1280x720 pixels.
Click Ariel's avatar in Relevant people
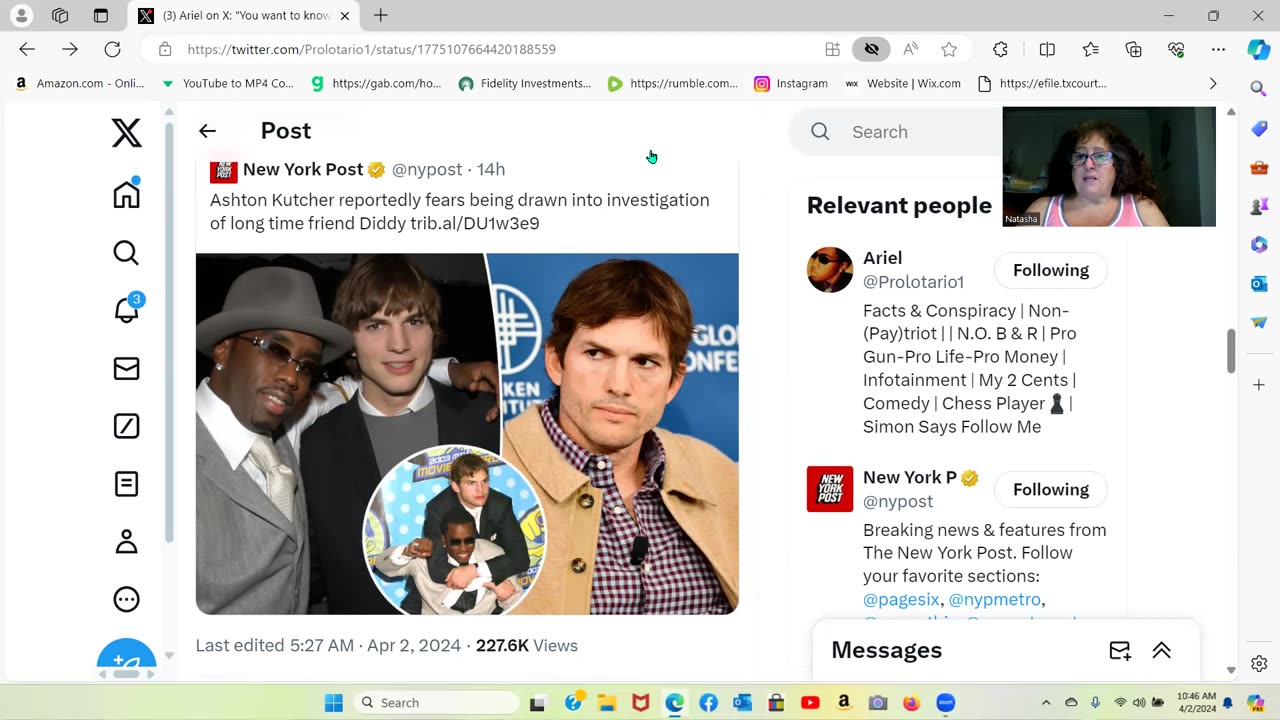click(830, 270)
